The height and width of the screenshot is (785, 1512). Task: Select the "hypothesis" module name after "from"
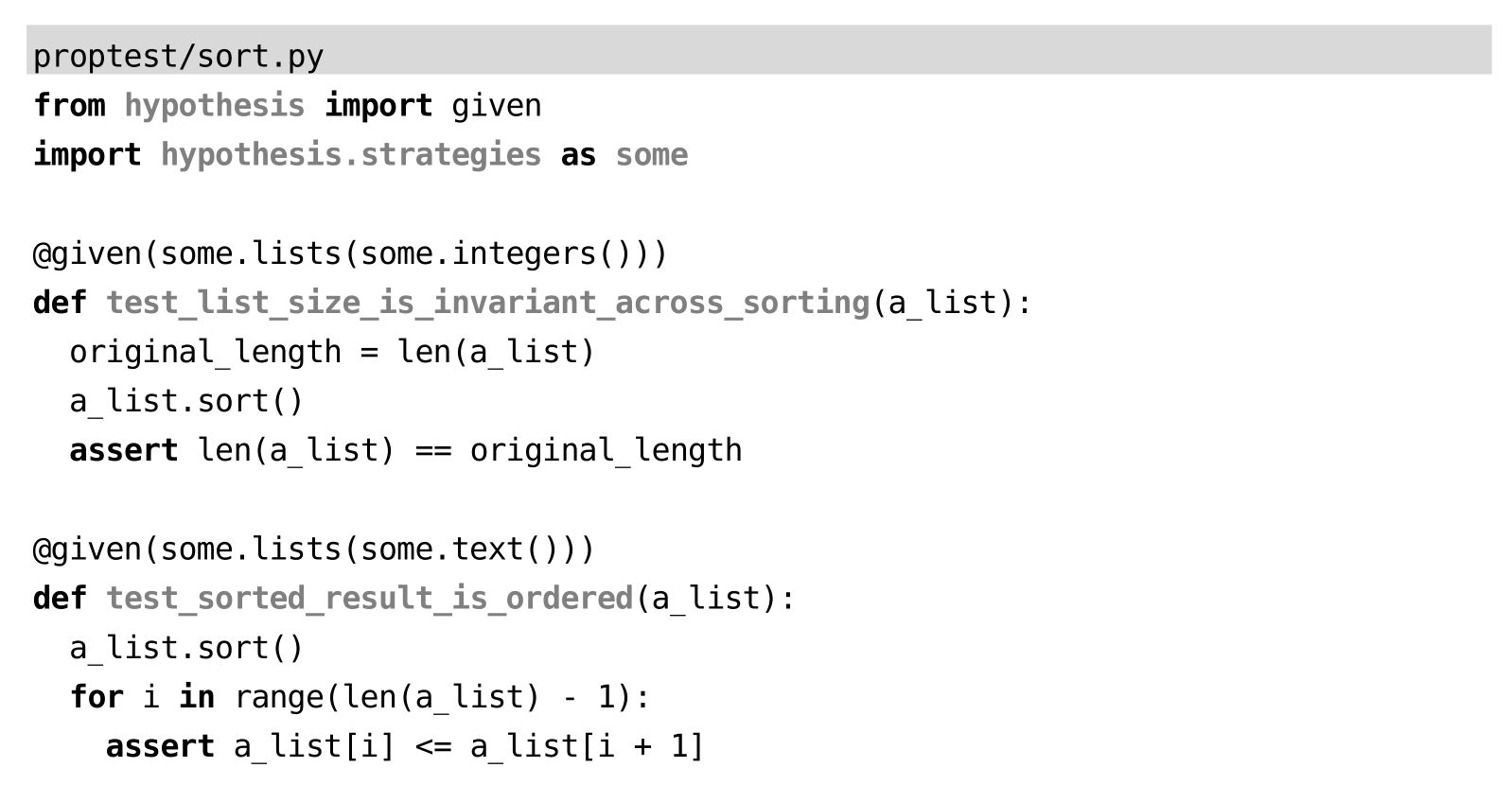(x=215, y=105)
